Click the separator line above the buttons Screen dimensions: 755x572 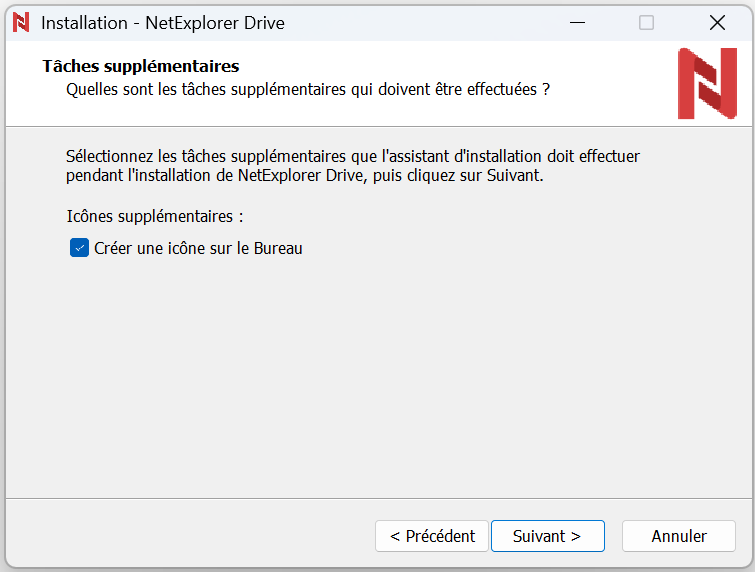378,498
